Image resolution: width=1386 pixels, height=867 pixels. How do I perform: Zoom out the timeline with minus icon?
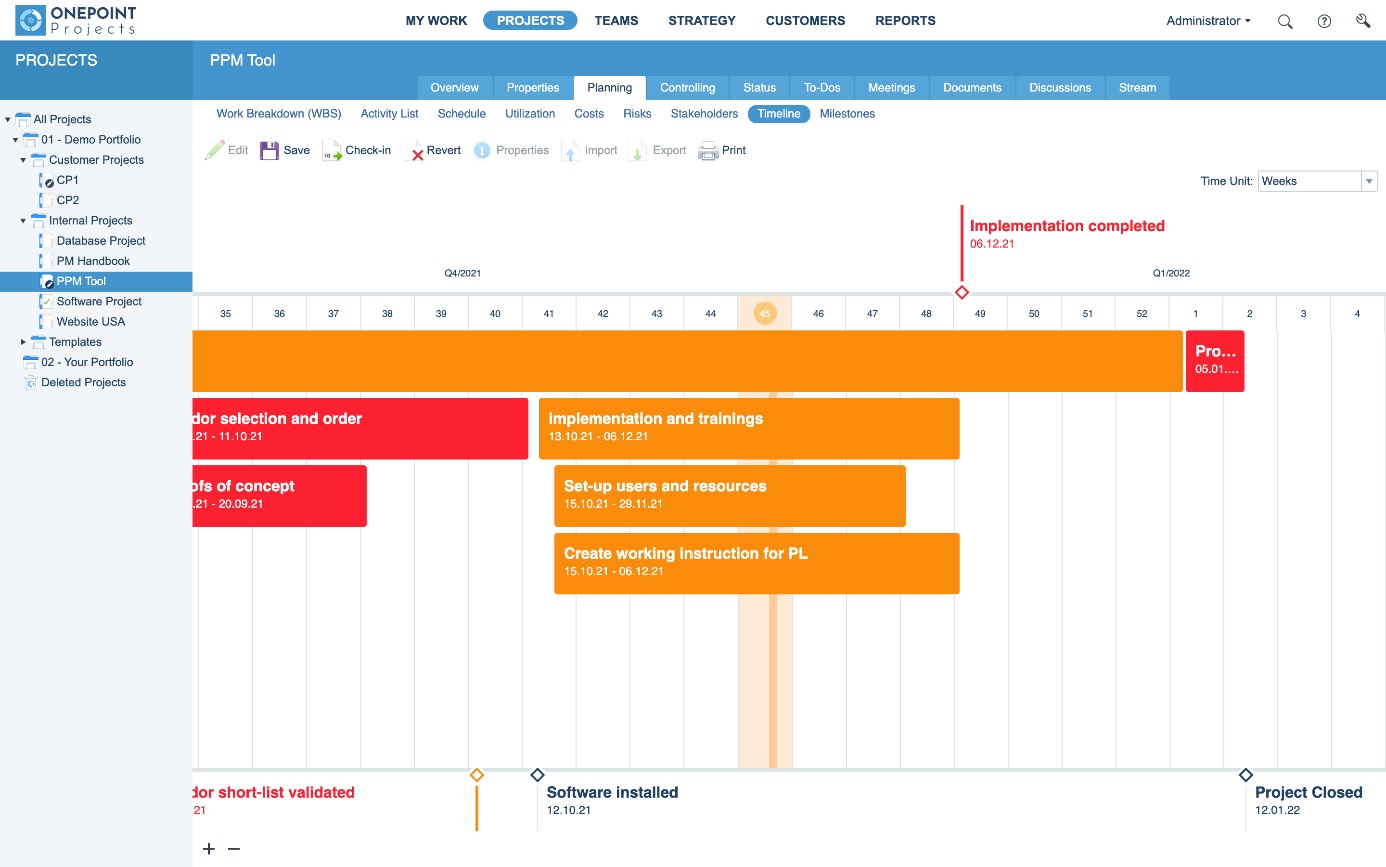click(x=234, y=849)
